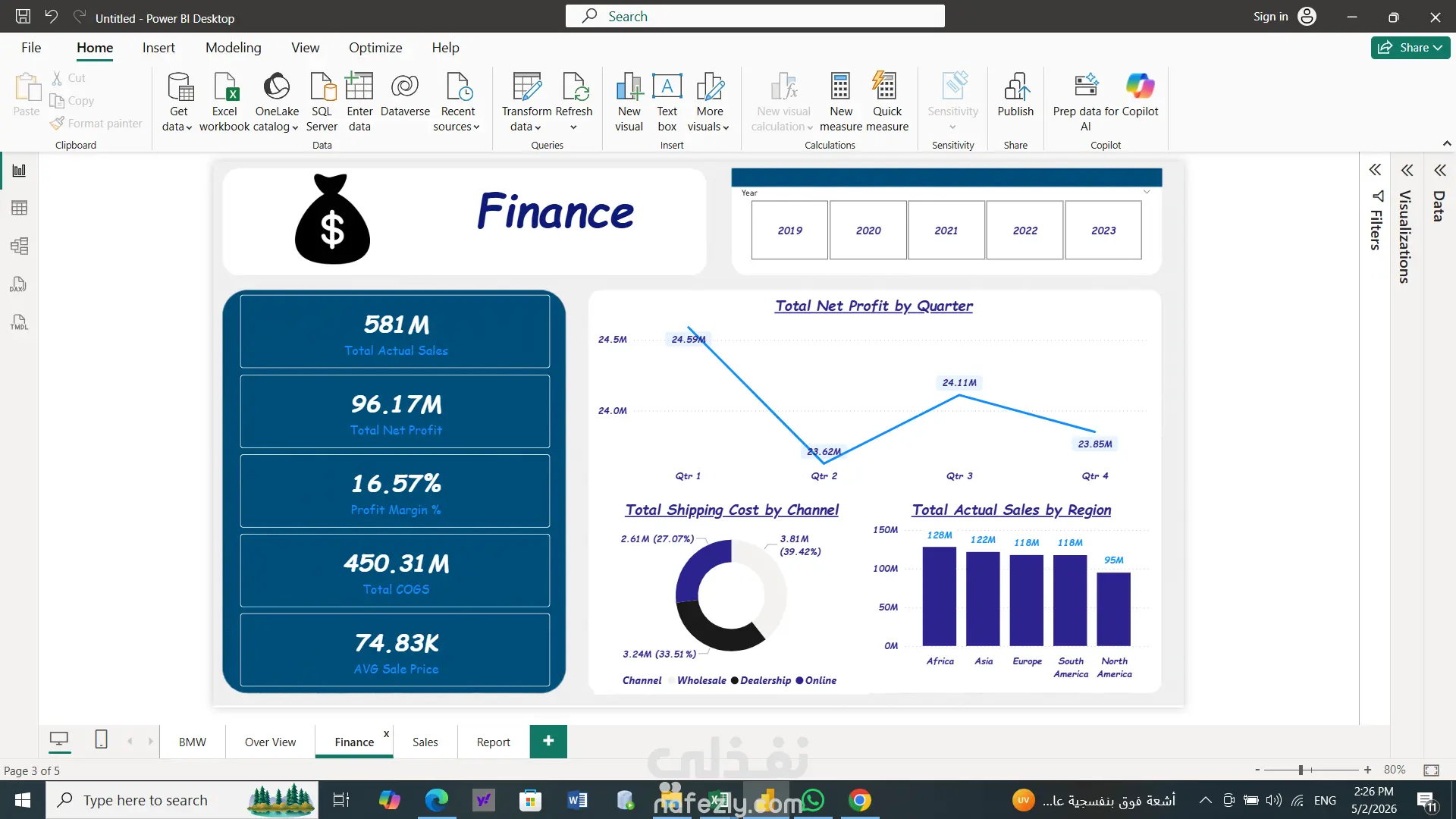Image resolution: width=1456 pixels, height=819 pixels.
Task: Open the Refresh dropdown arrow
Action: tap(573, 127)
